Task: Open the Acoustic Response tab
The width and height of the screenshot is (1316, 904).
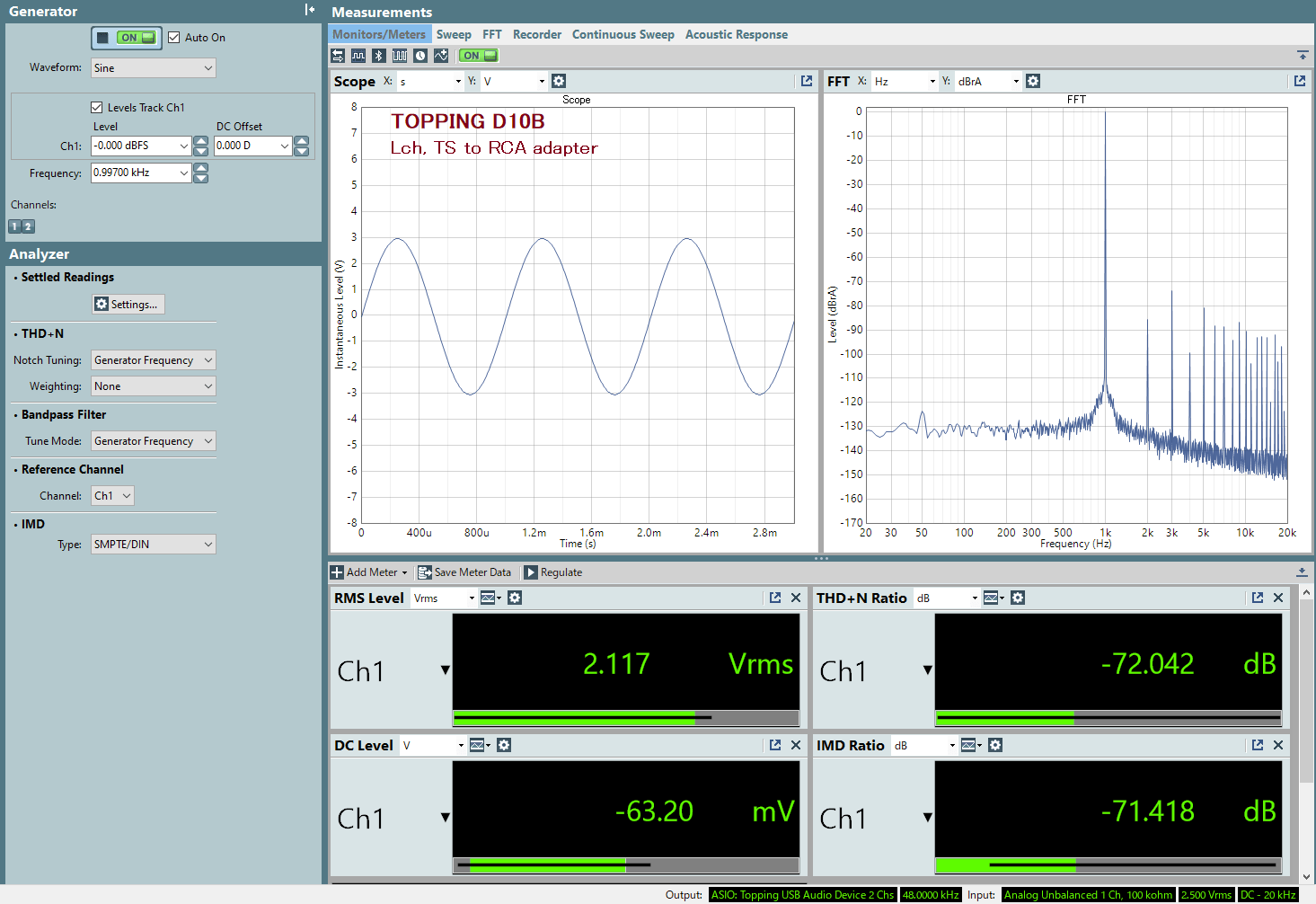Action: [737, 34]
